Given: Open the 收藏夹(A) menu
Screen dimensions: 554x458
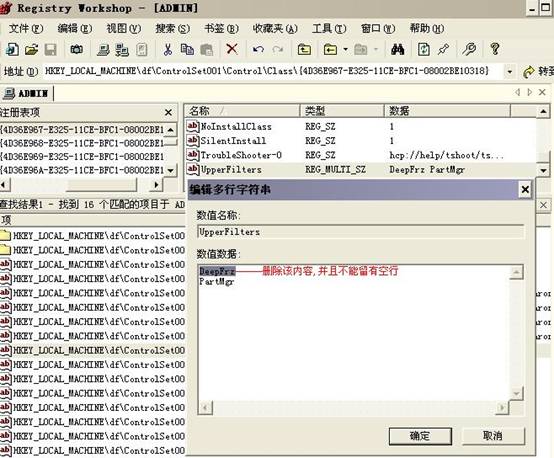Looking at the screenshot, I should pyautogui.click(x=275, y=28).
